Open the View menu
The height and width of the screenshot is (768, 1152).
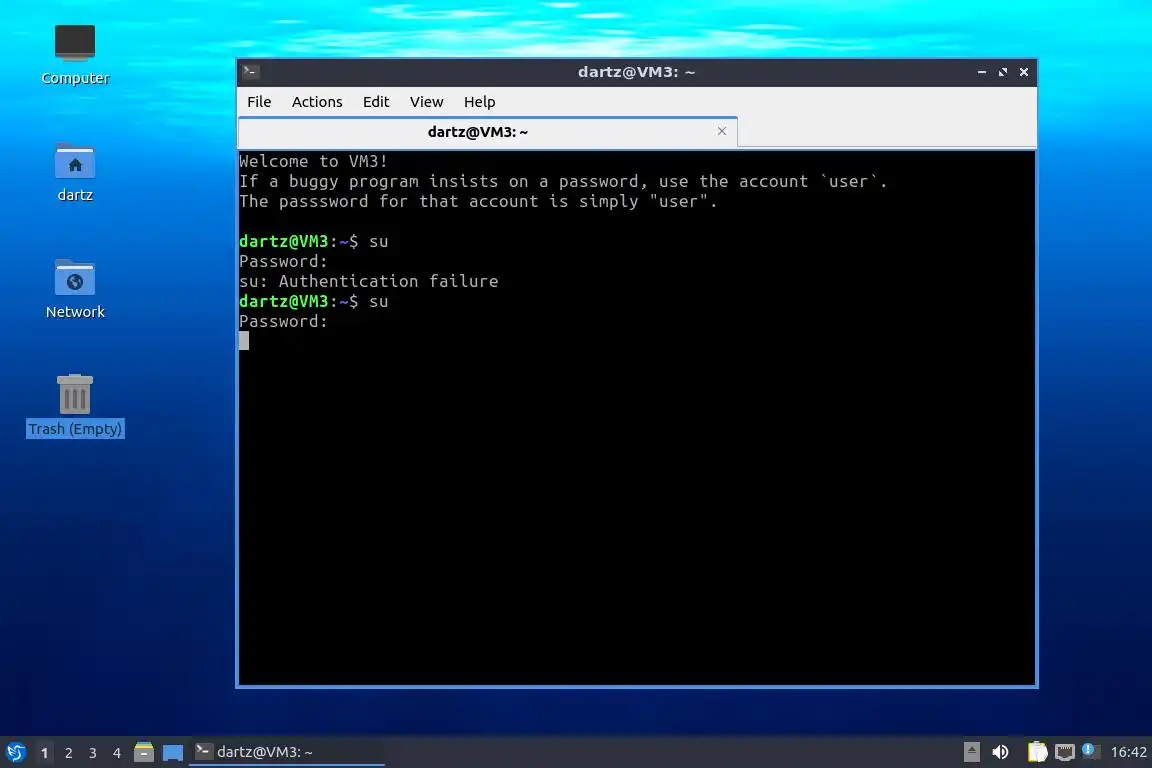[426, 101]
